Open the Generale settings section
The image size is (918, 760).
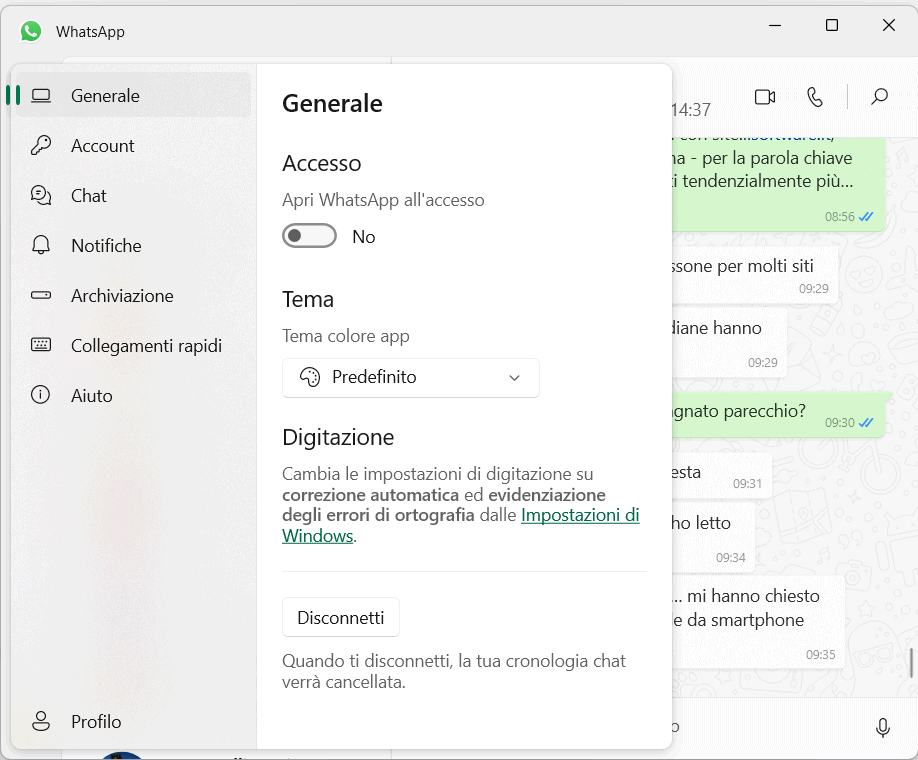pos(133,95)
